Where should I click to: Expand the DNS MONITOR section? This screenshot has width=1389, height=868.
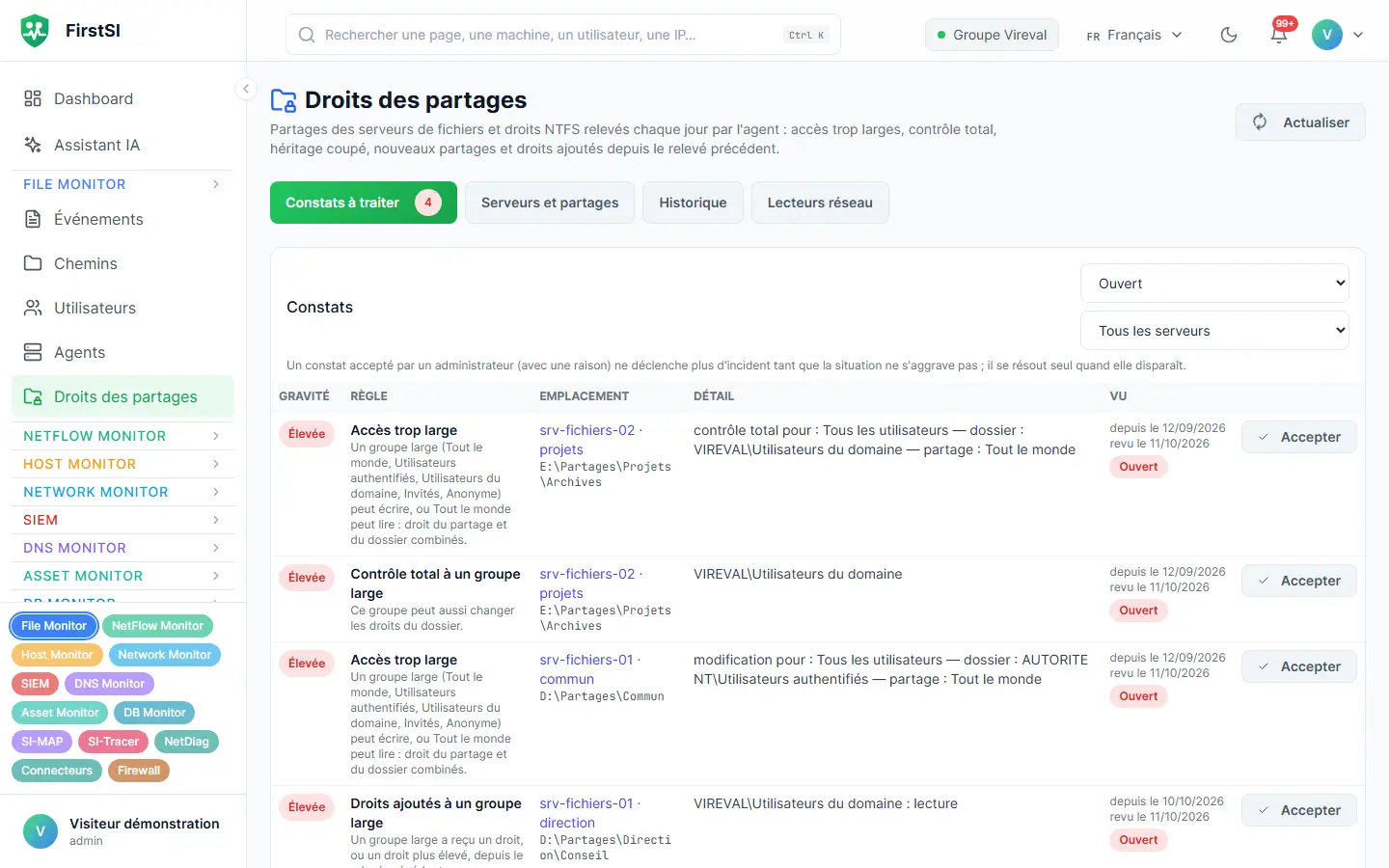123,548
